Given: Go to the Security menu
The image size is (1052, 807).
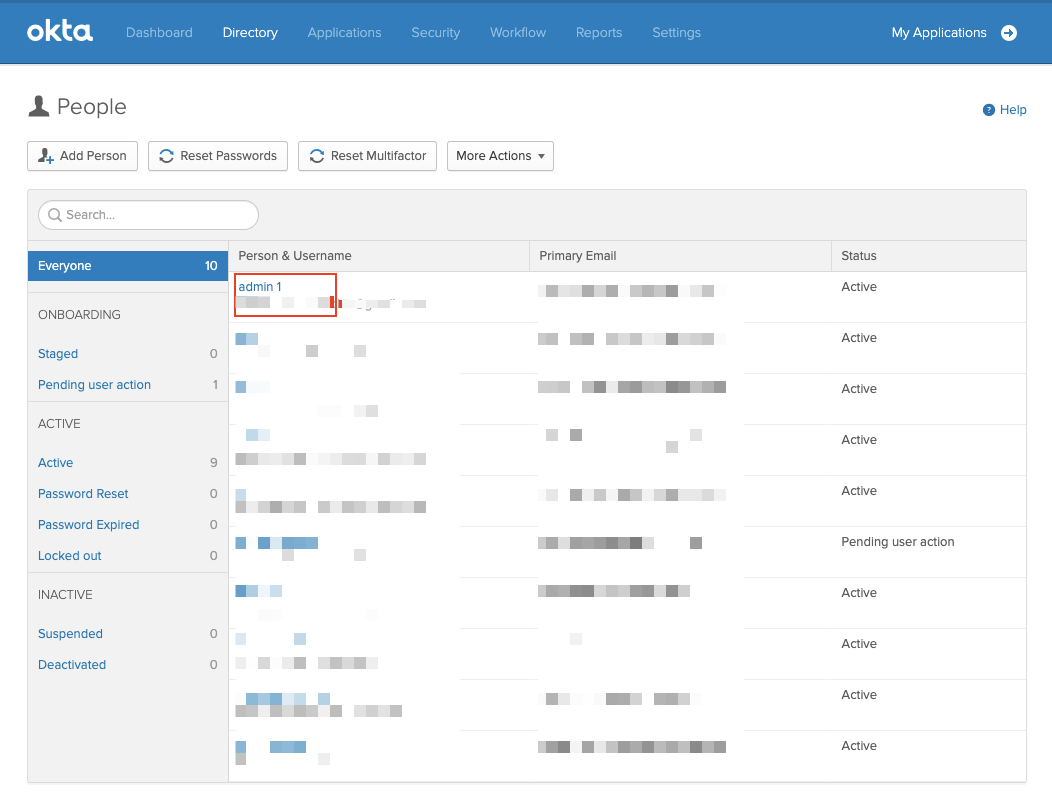Looking at the screenshot, I should coord(435,33).
